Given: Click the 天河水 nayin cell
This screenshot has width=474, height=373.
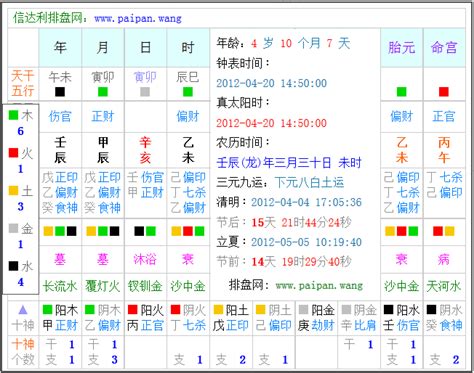Looking at the screenshot, I should [444, 286].
